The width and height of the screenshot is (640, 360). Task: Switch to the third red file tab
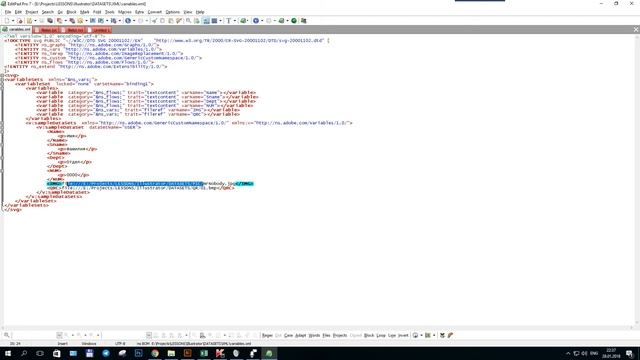[73, 30]
